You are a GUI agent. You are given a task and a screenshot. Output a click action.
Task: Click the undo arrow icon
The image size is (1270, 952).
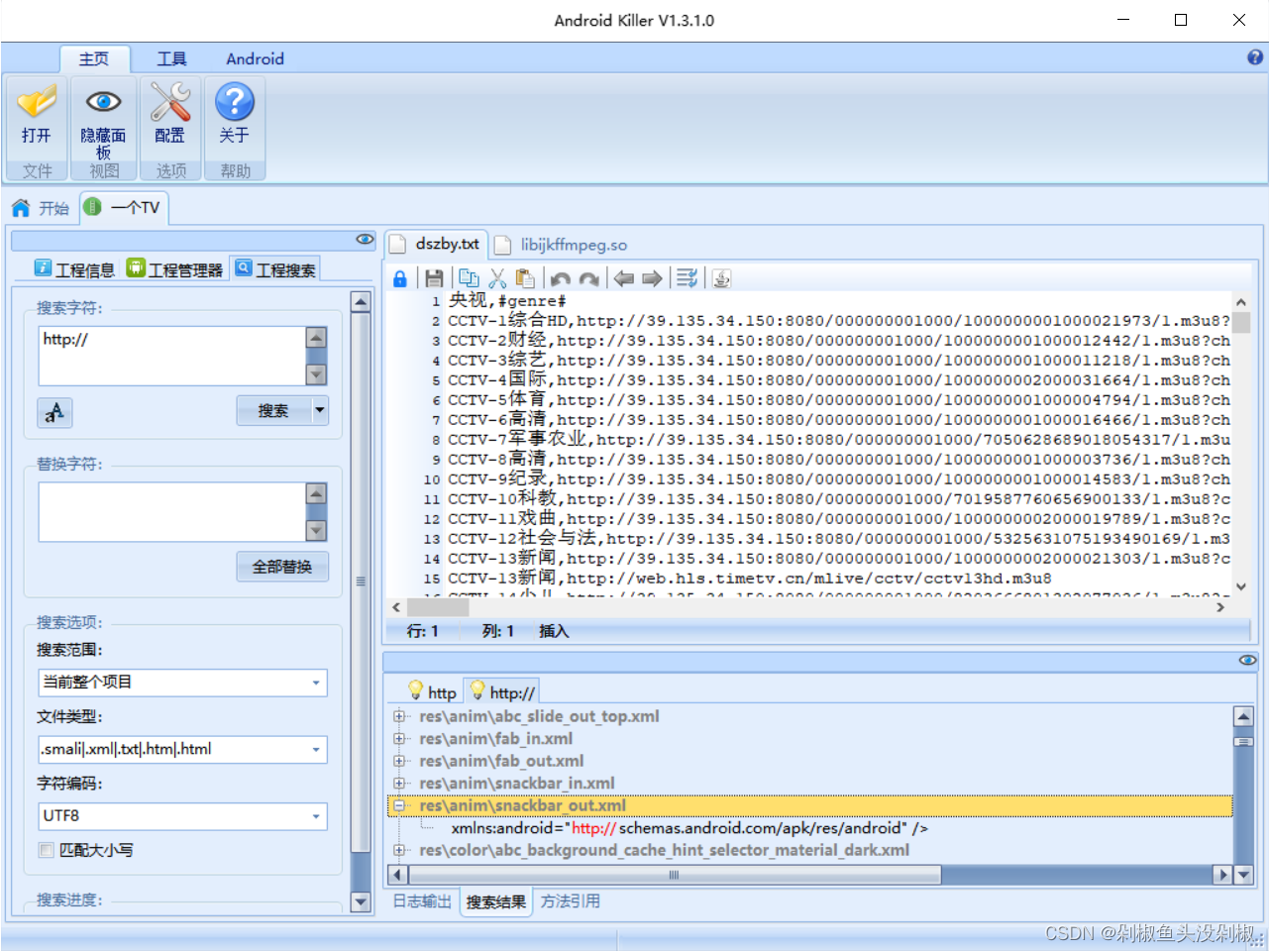tap(561, 279)
